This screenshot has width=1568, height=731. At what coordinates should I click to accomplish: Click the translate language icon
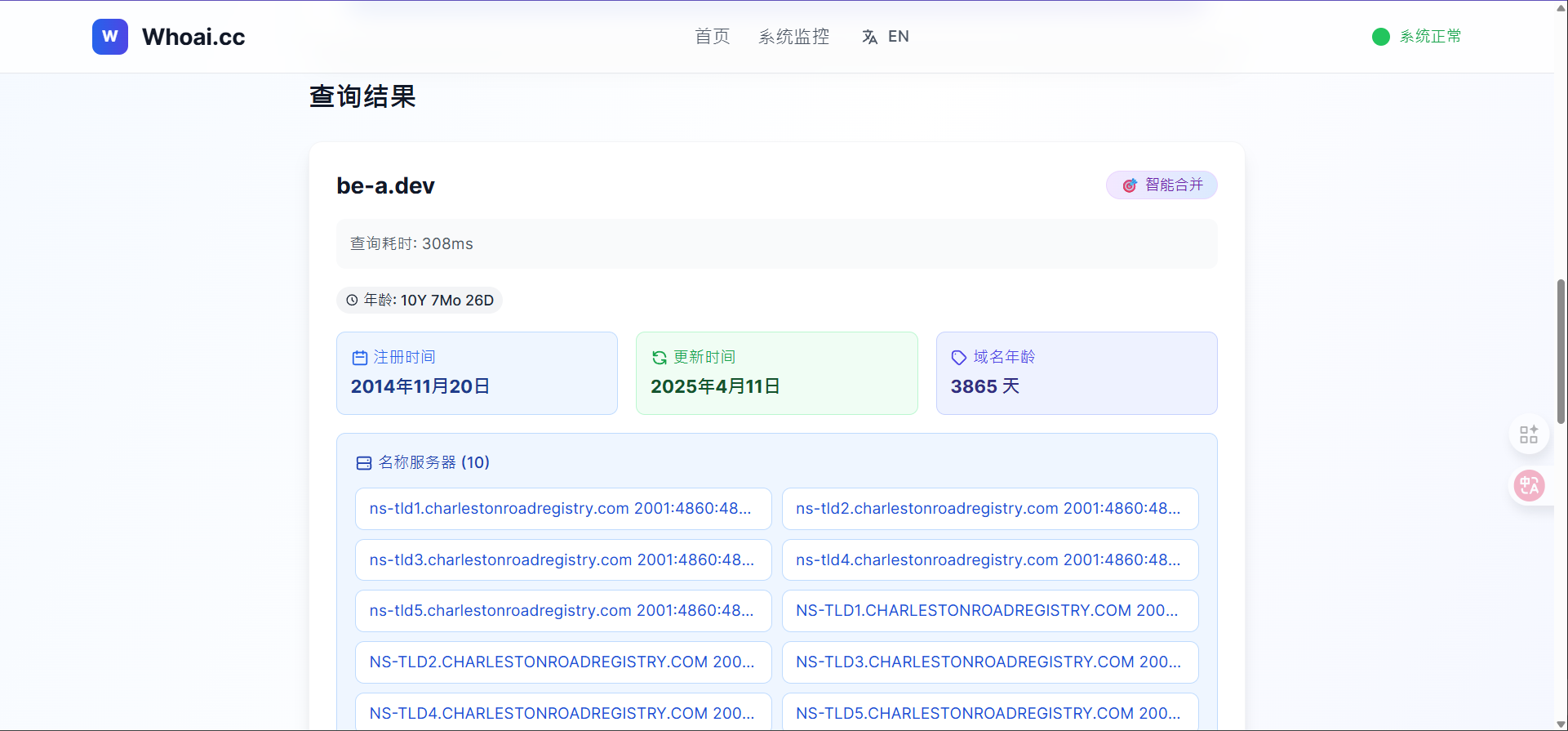click(x=870, y=37)
